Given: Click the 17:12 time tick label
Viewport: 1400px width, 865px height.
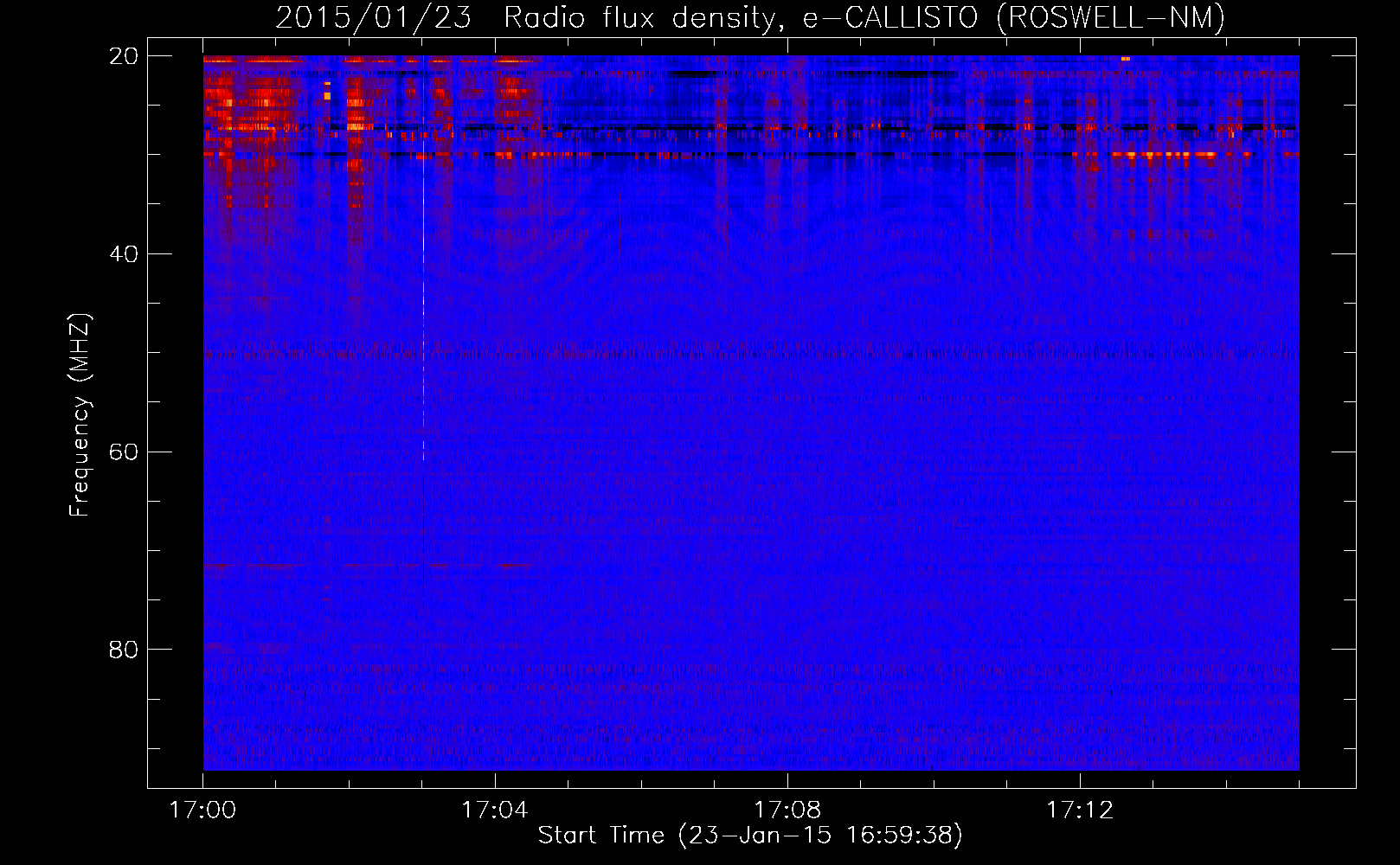Looking at the screenshot, I should (1080, 811).
